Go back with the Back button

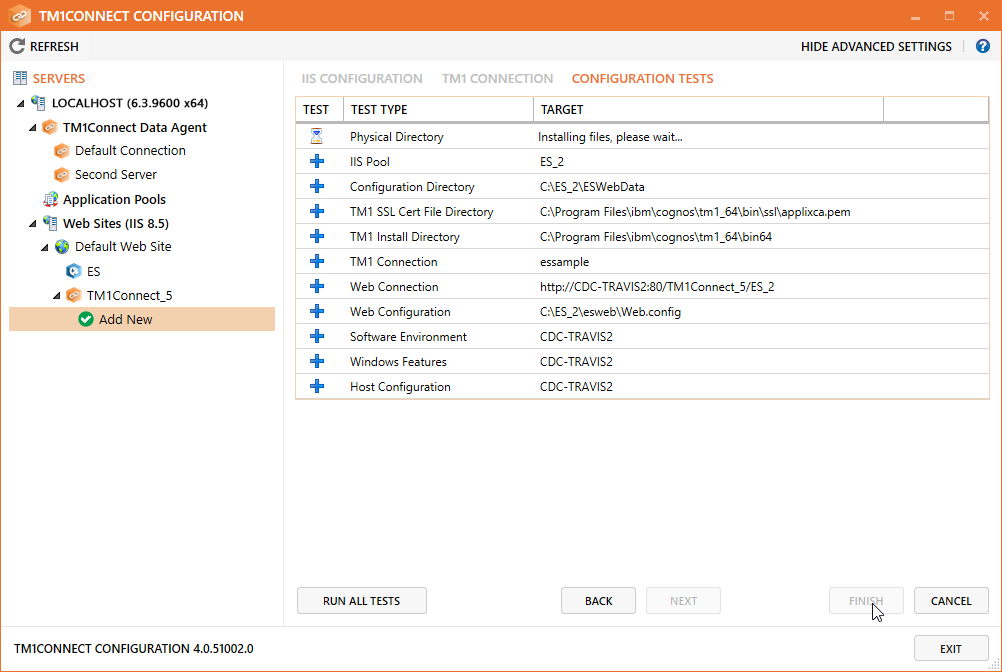coord(598,600)
